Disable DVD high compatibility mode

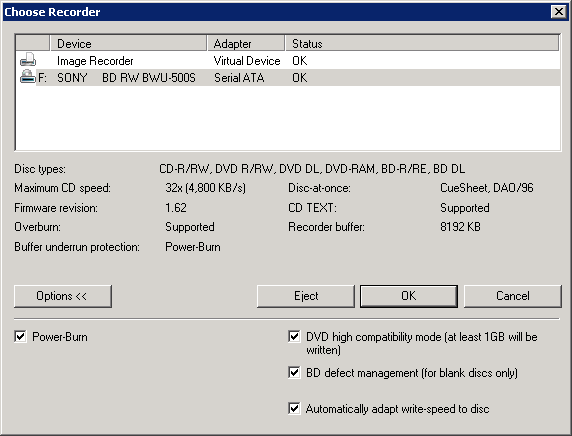pos(294,336)
